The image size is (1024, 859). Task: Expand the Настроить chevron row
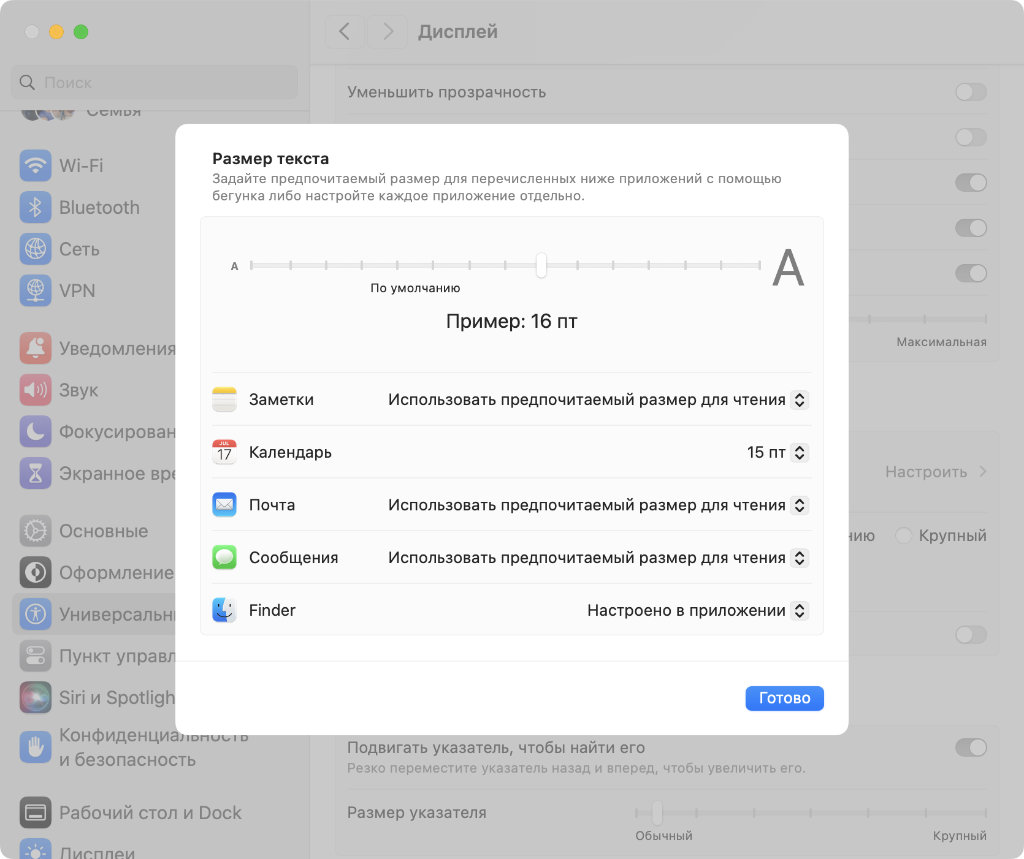[x=983, y=472]
